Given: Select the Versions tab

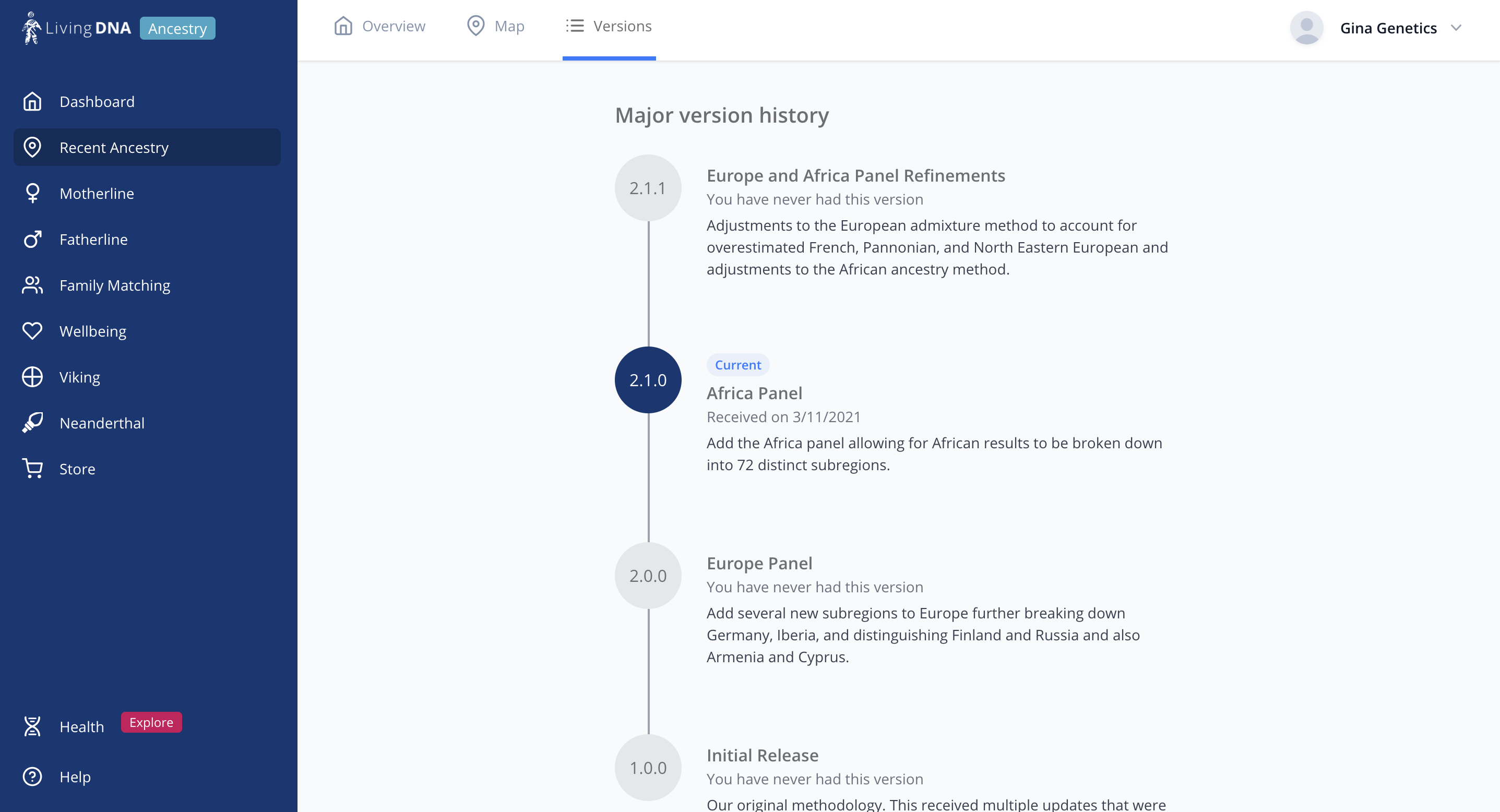Looking at the screenshot, I should pyautogui.click(x=609, y=26).
